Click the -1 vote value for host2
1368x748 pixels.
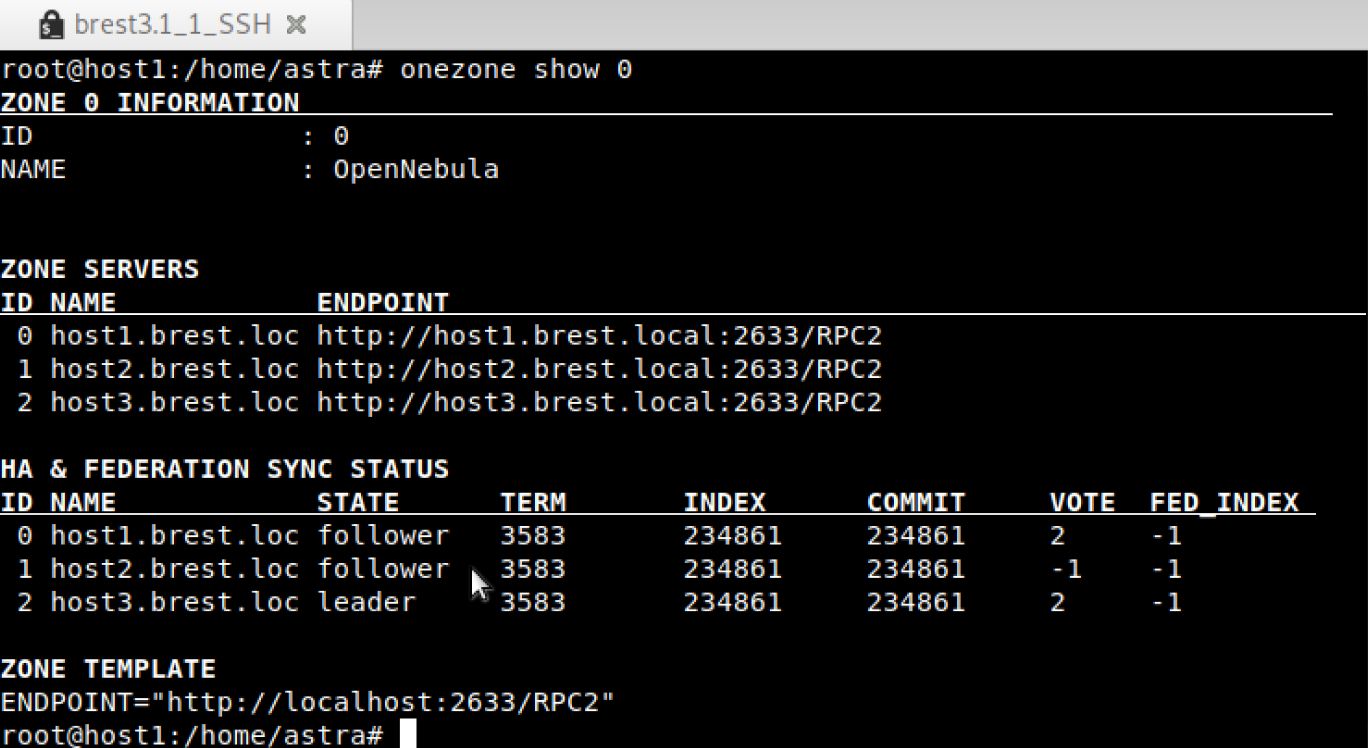click(1066, 569)
